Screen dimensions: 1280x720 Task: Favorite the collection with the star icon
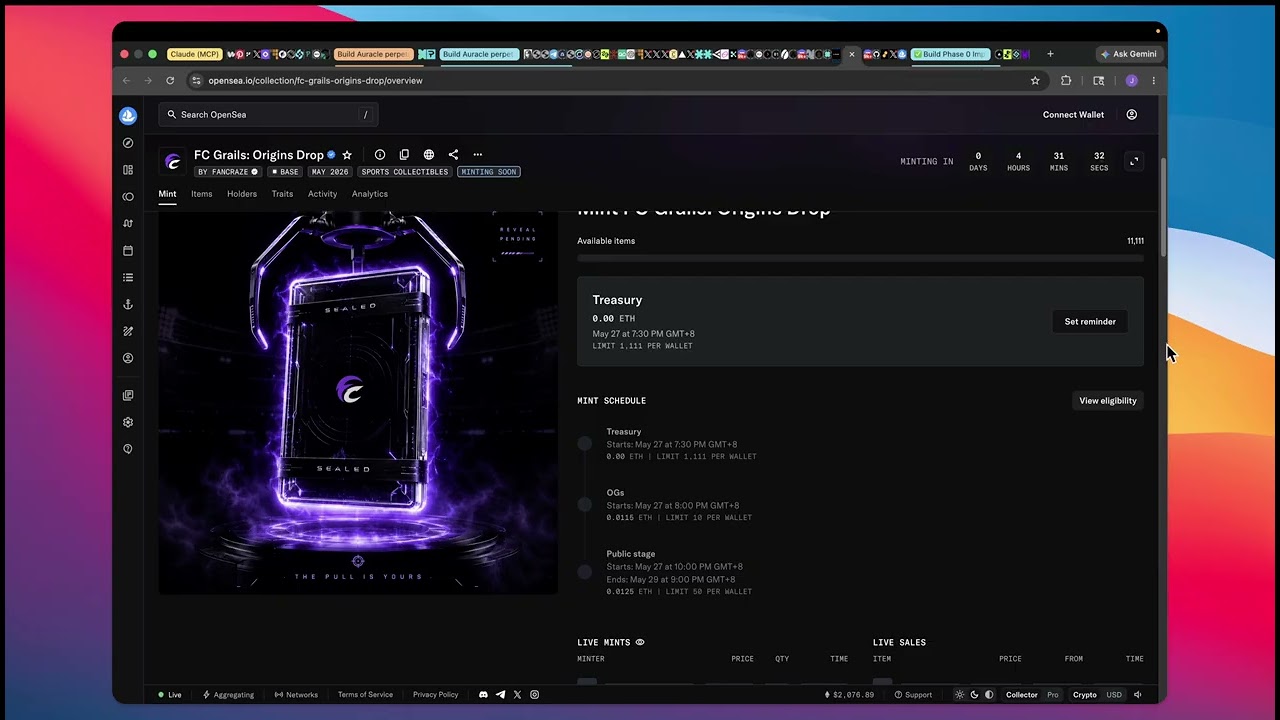(347, 155)
